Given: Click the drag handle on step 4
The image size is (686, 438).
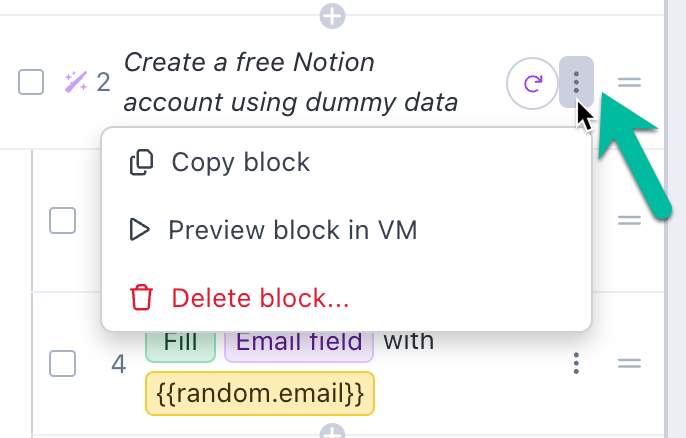Looking at the screenshot, I should pyautogui.click(x=629, y=363).
